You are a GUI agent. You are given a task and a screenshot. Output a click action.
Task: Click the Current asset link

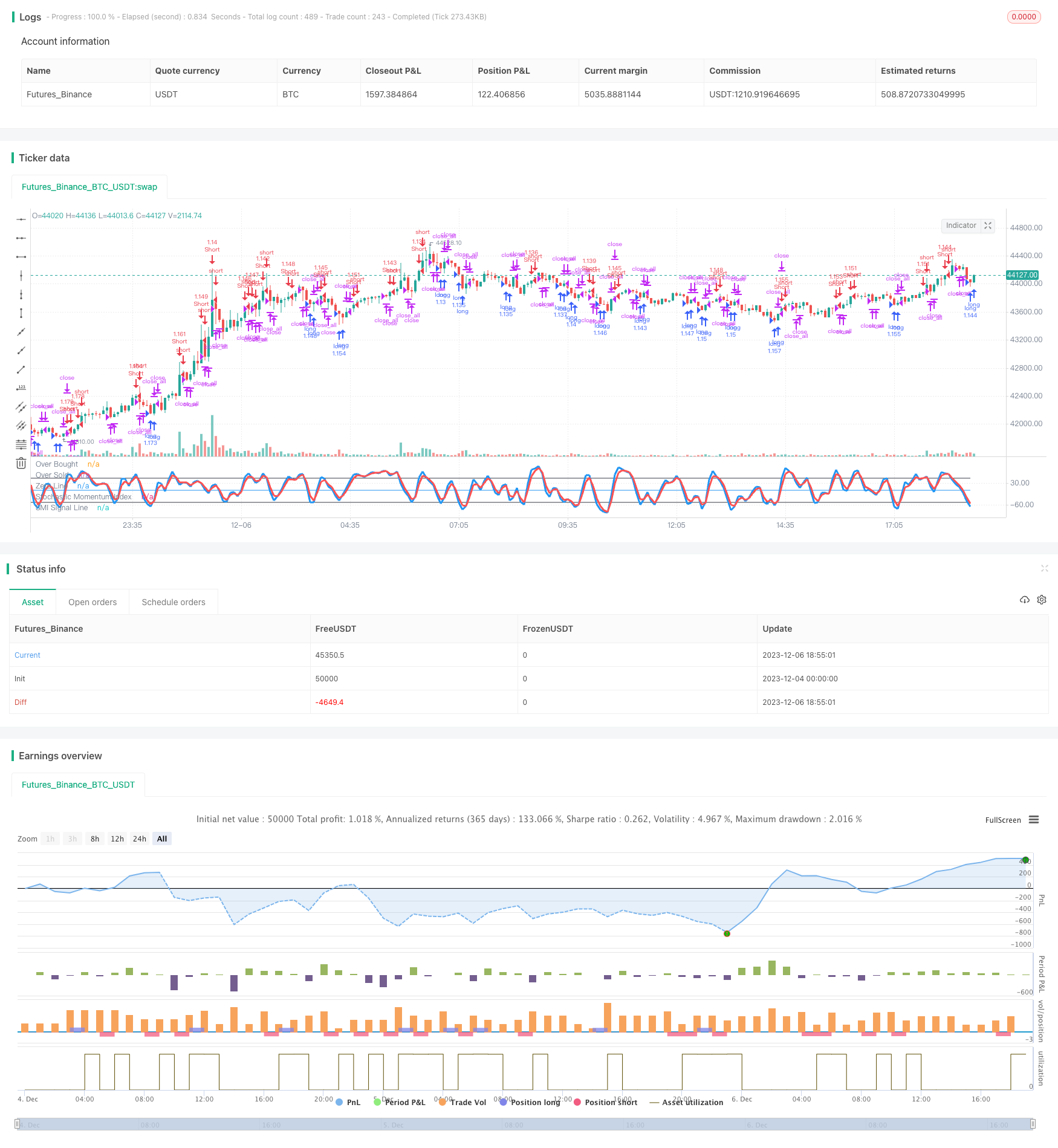pos(27,655)
